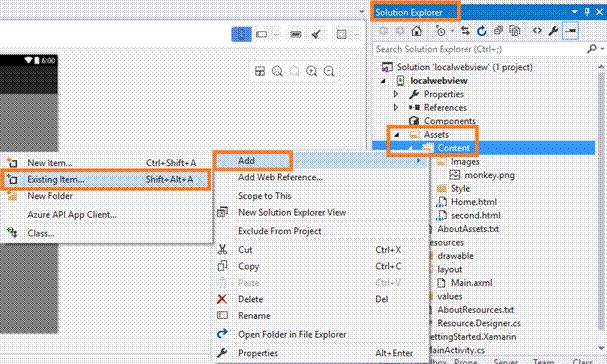
Task: Choose Existing Item... in the Add submenu
Action: pos(105,180)
